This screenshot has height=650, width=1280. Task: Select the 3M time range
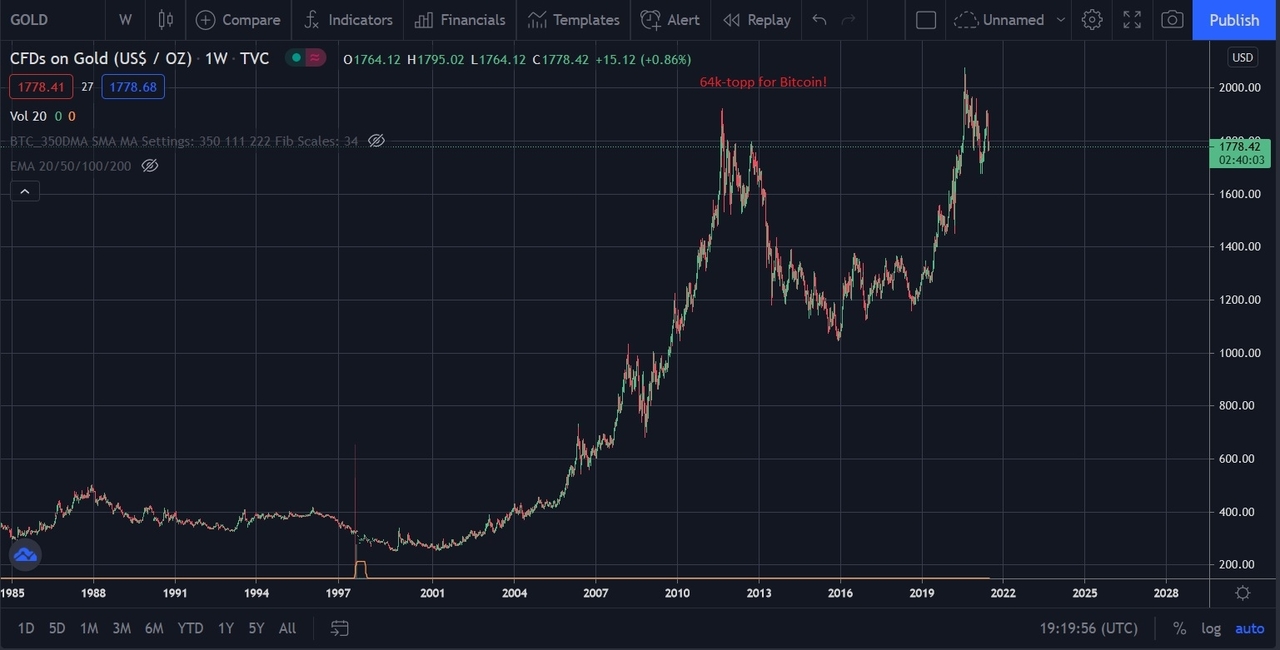121,628
